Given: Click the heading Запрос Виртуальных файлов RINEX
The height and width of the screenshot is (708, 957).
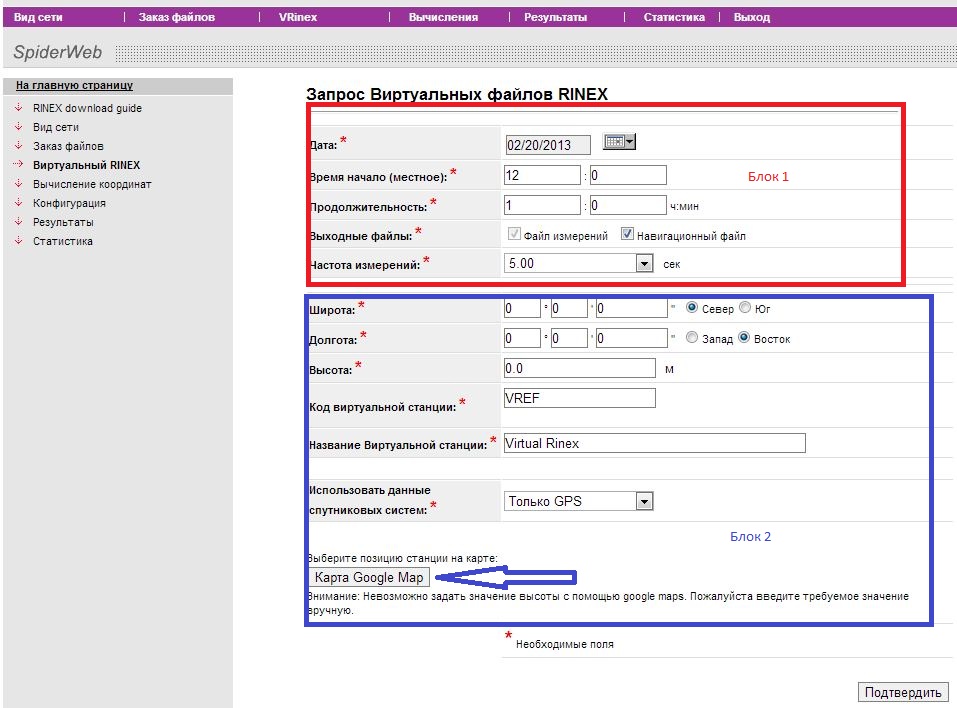Looking at the screenshot, I should (457, 94).
